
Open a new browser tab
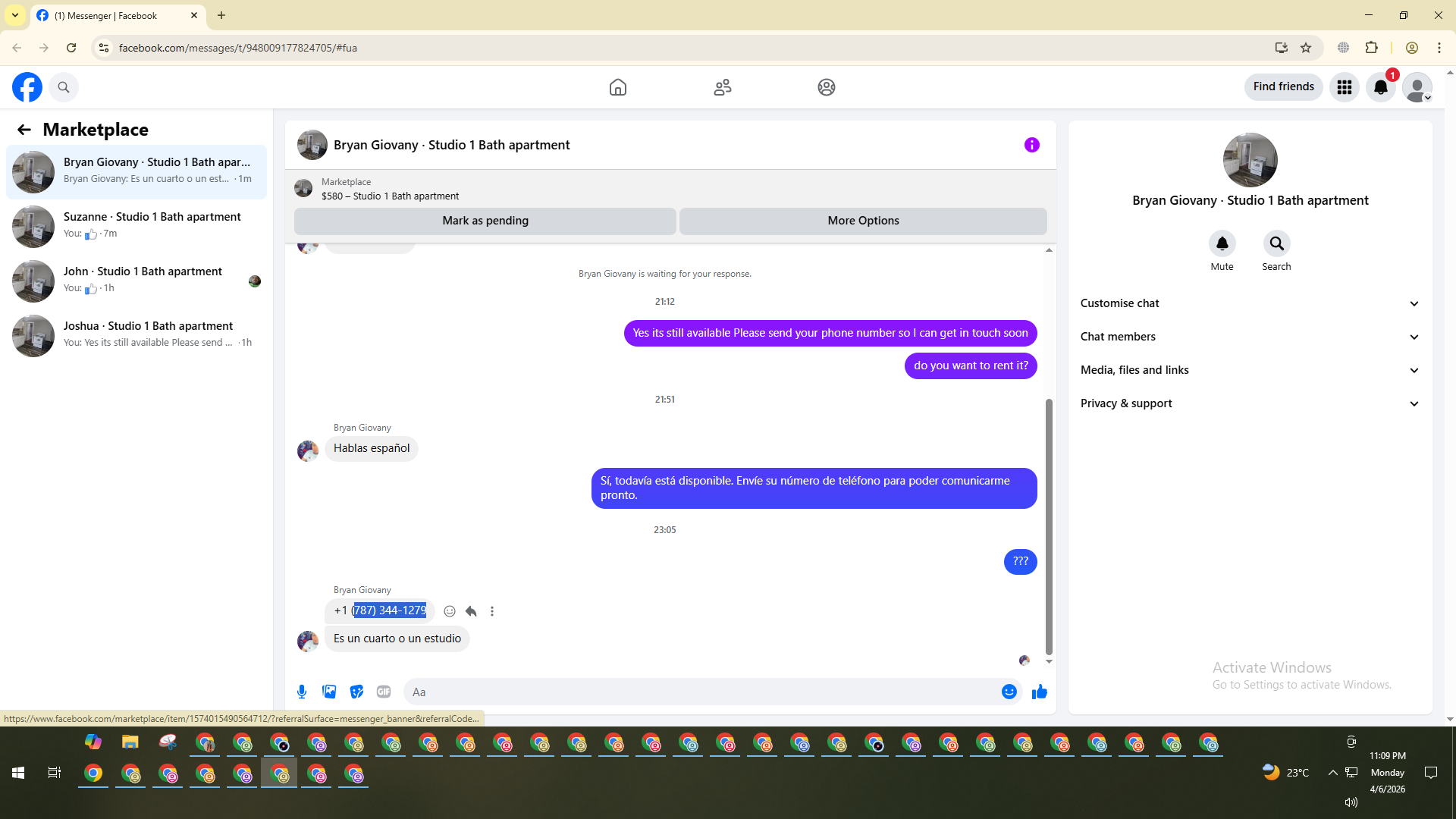pyautogui.click(x=221, y=15)
